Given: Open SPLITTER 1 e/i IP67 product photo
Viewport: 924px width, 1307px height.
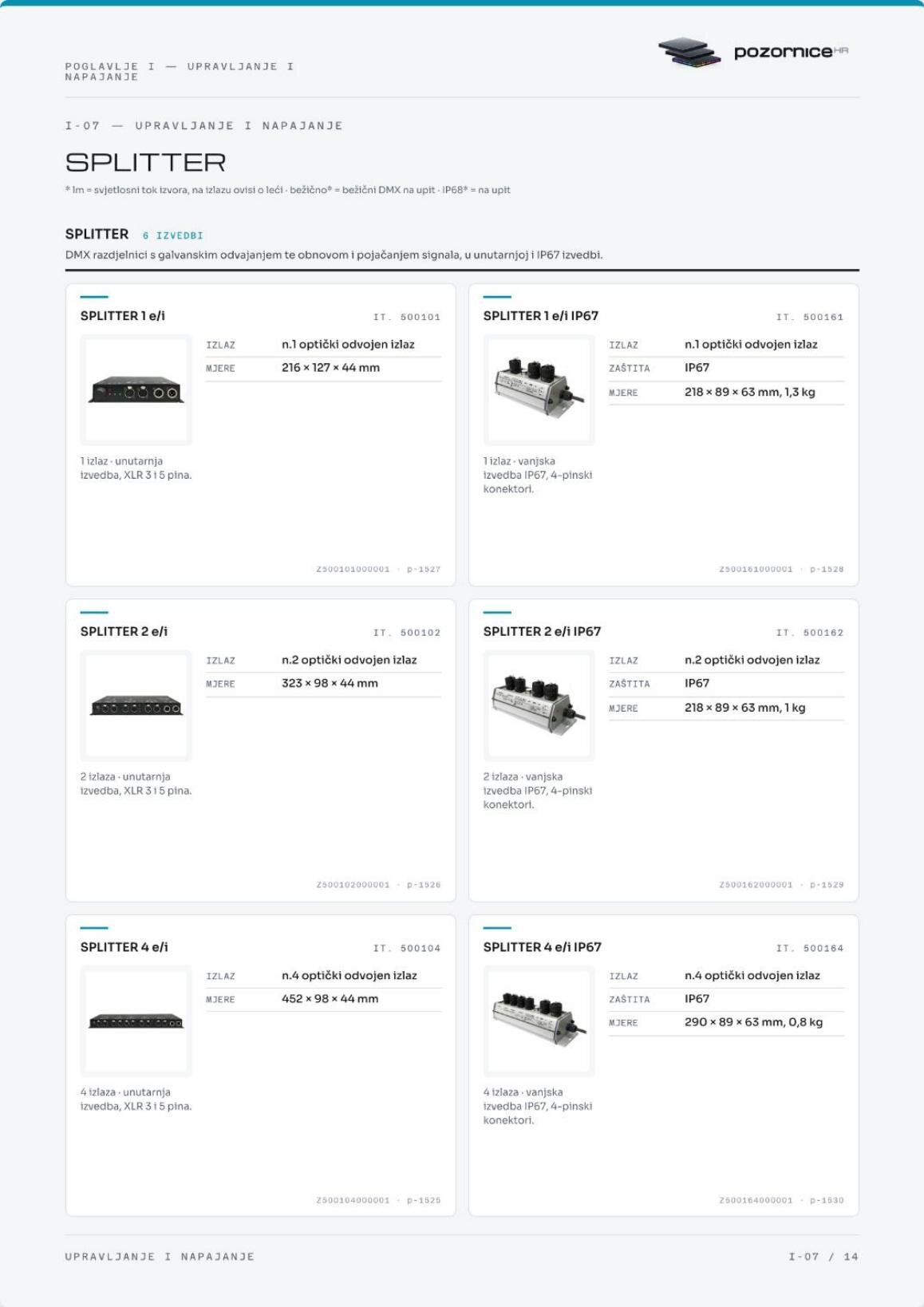Looking at the screenshot, I should [539, 389].
